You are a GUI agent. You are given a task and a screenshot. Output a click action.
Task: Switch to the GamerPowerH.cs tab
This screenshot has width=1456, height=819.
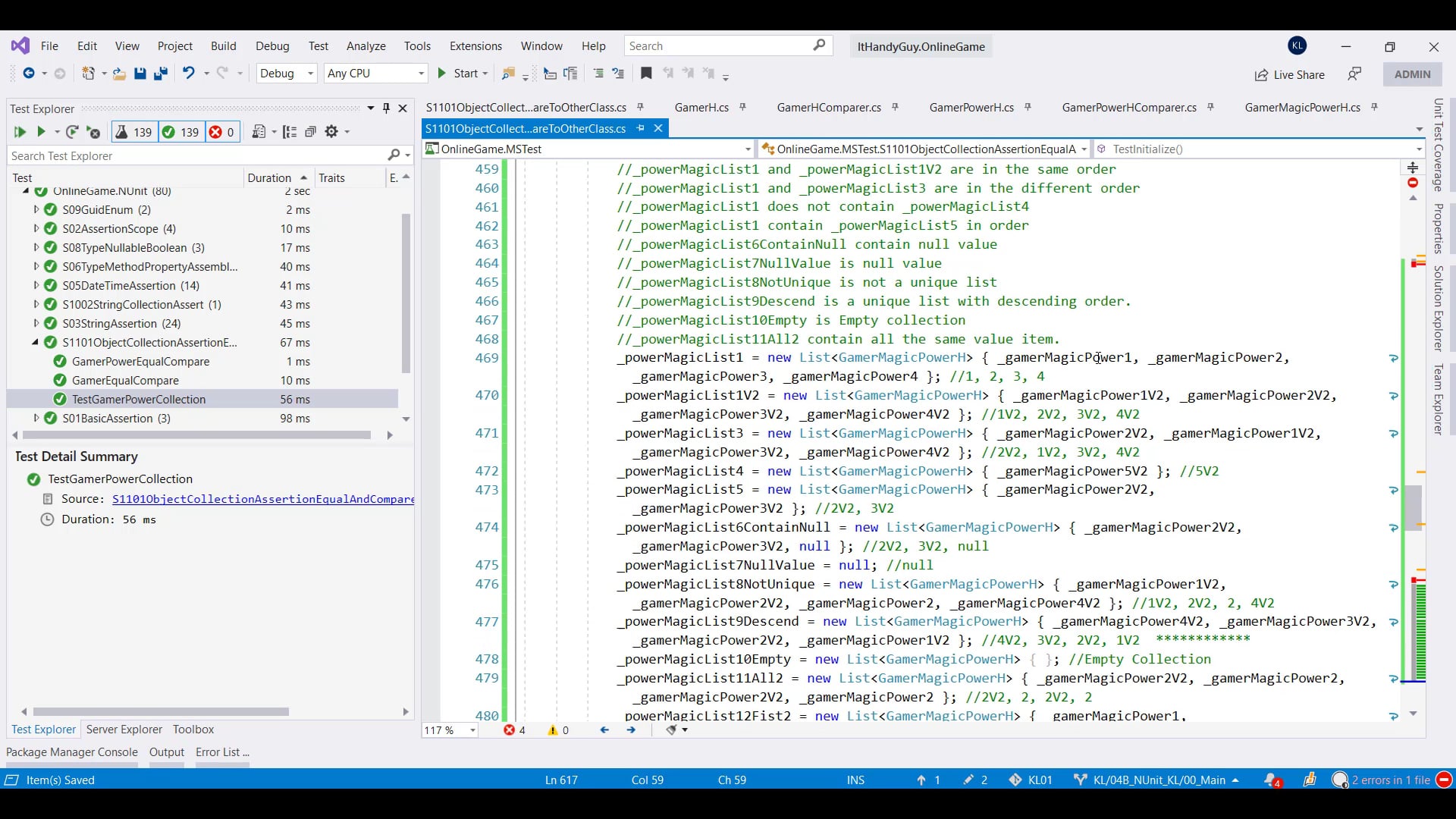point(971,108)
